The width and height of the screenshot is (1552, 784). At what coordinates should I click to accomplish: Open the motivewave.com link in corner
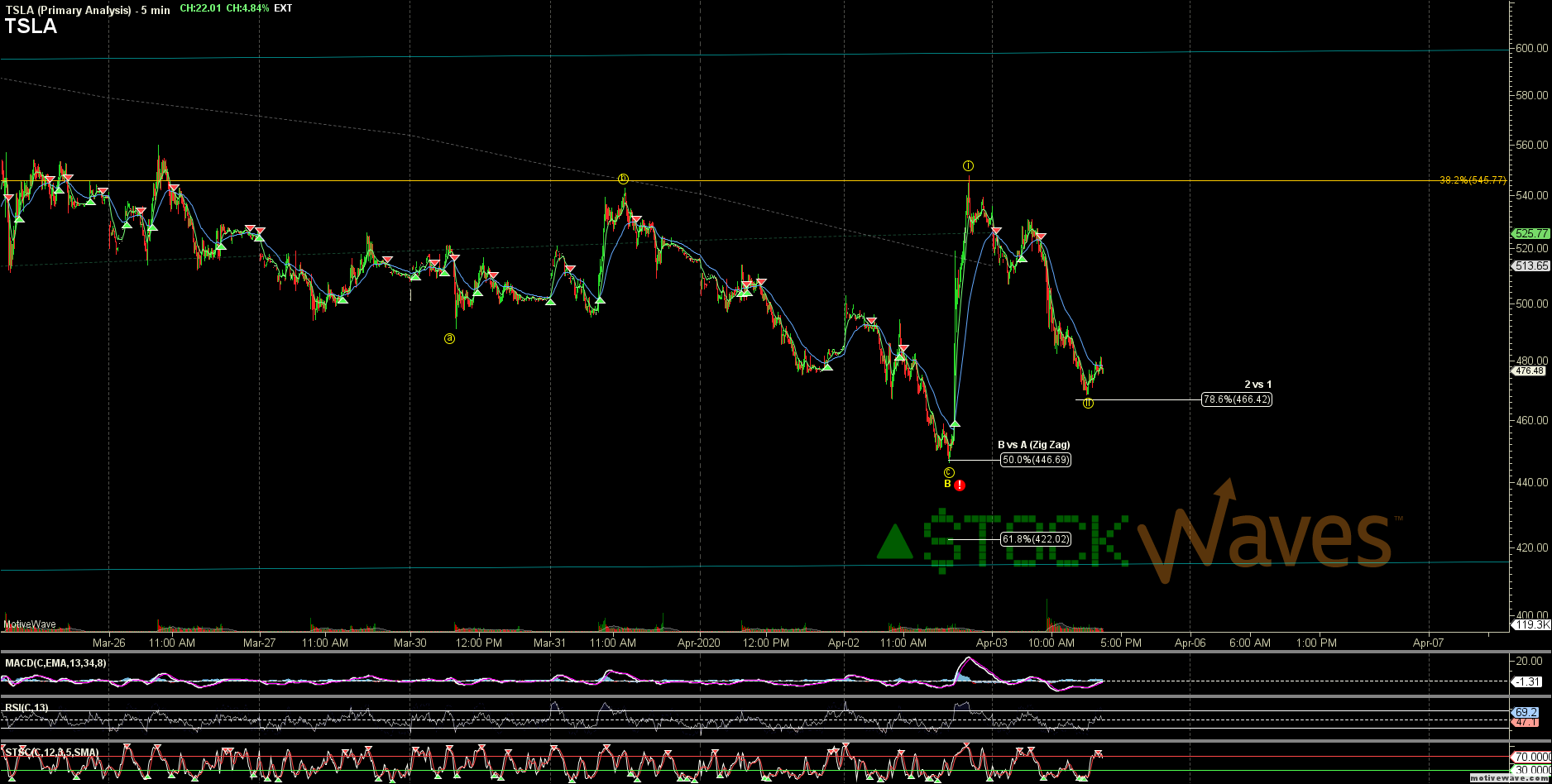[1509, 778]
